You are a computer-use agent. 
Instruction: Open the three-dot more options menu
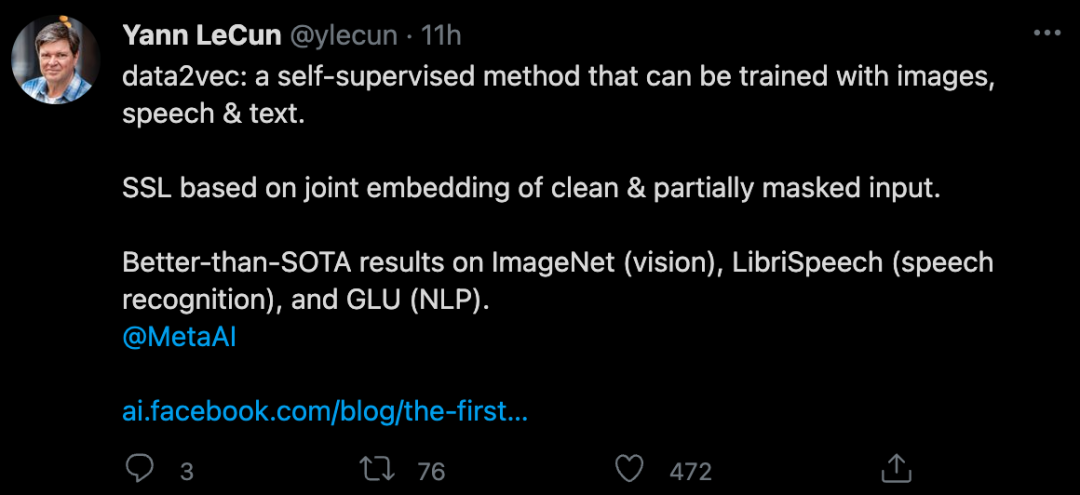[1046, 35]
